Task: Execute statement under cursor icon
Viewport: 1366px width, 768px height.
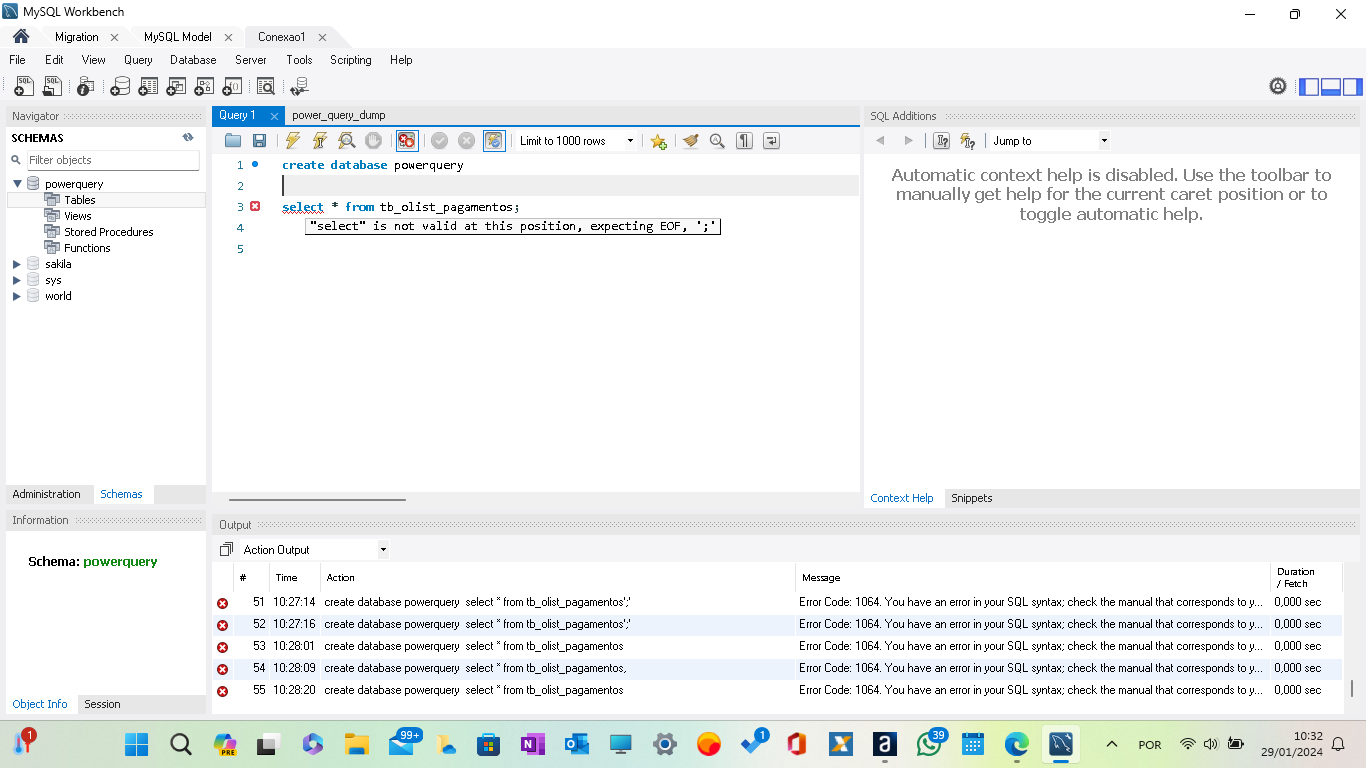Action: (320, 141)
